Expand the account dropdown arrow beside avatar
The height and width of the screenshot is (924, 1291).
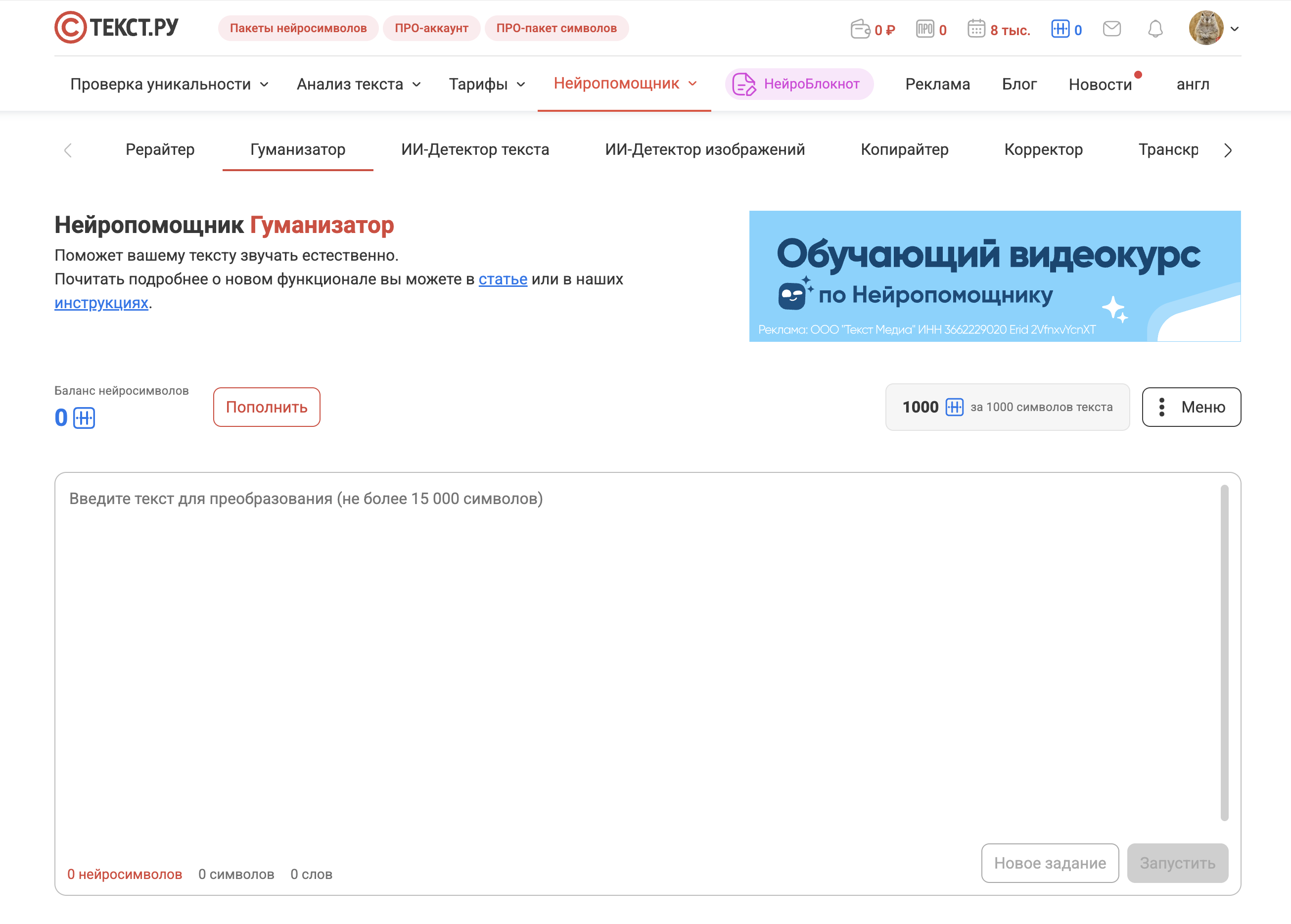click(1235, 29)
